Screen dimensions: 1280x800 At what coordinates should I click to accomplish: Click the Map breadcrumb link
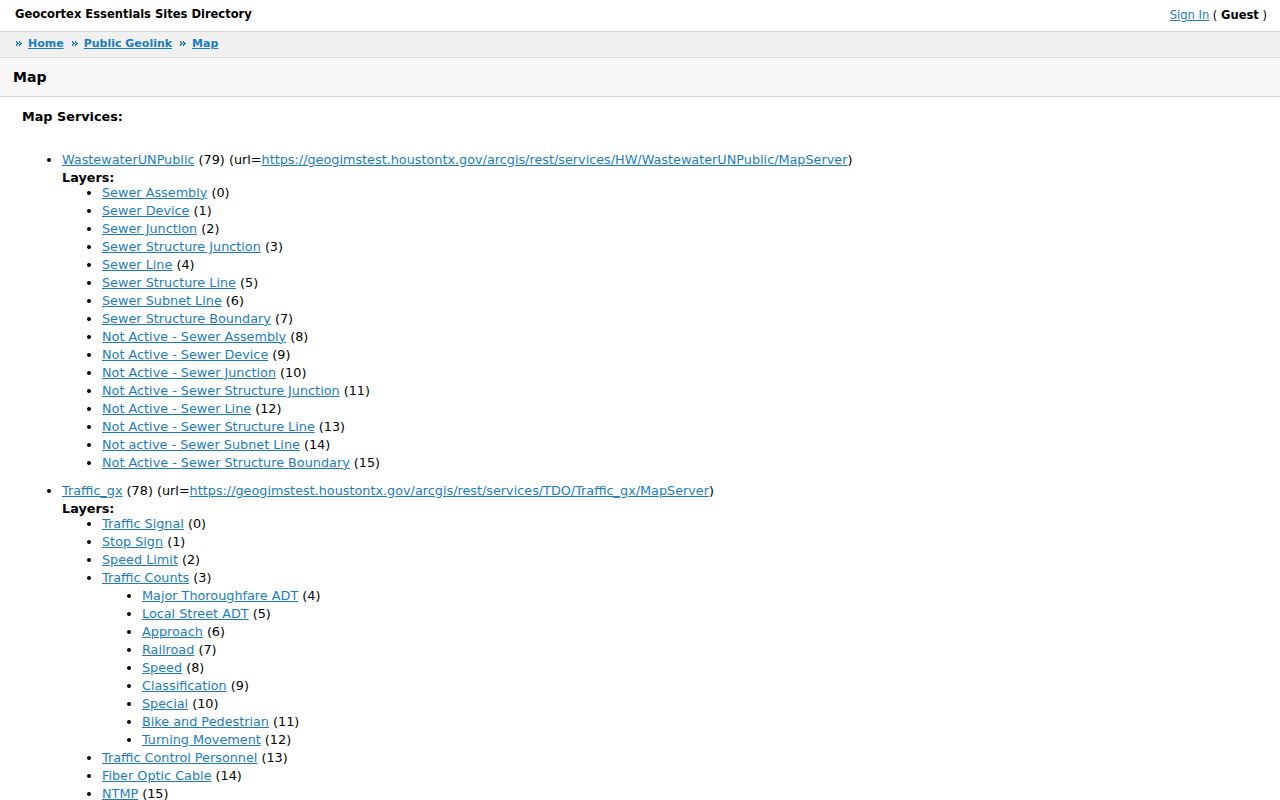point(205,43)
